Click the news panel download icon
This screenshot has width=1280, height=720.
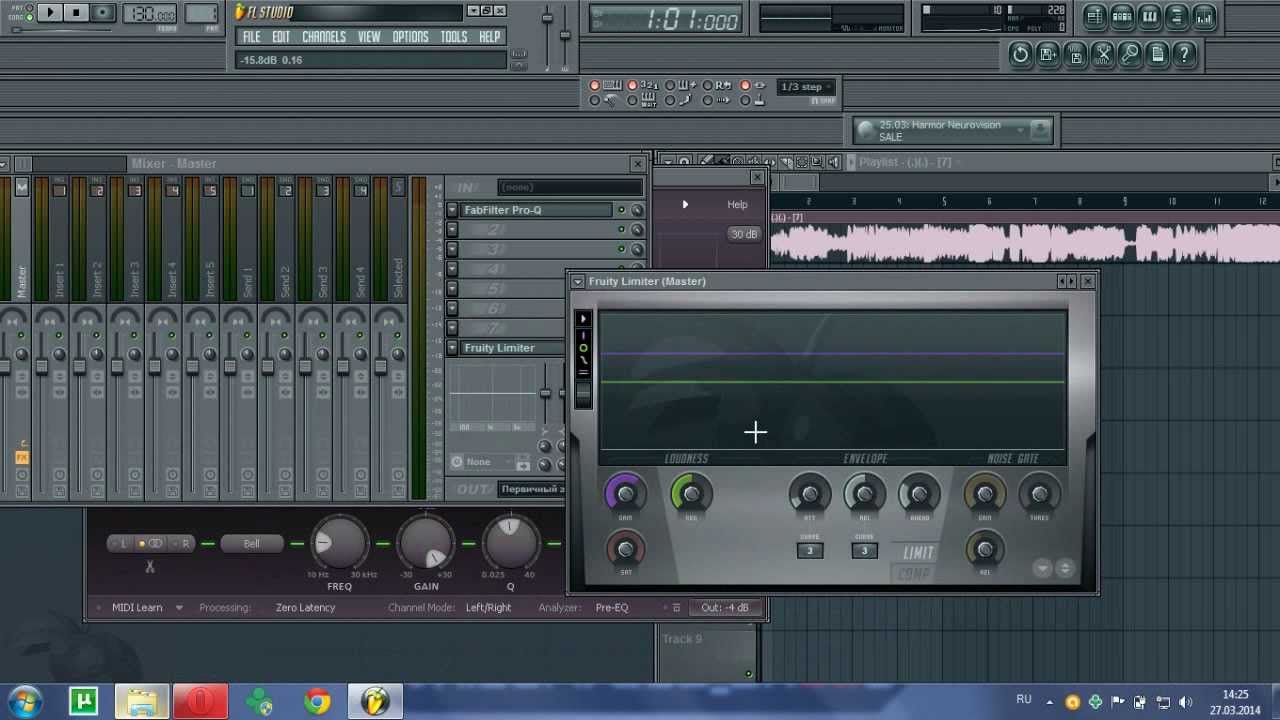[x=1040, y=129]
